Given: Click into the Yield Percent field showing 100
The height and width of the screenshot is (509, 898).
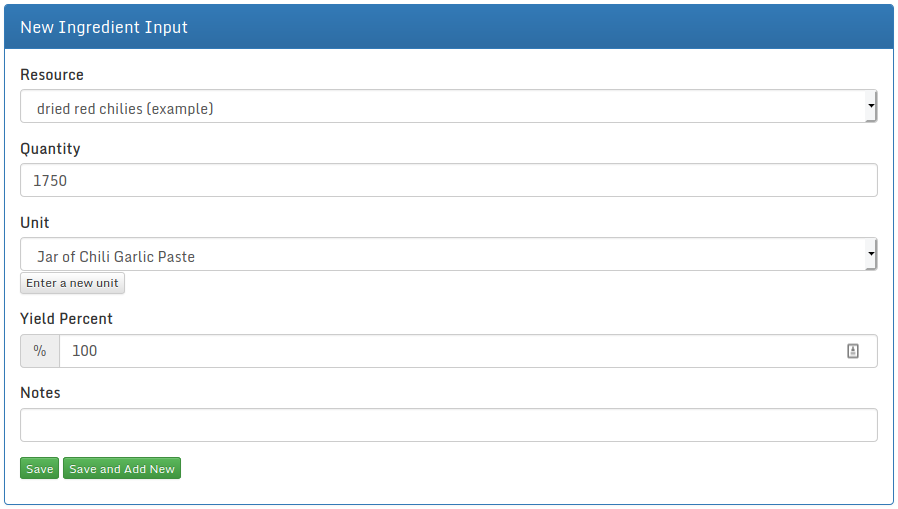Looking at the screenshot, I should click(450, 351).
